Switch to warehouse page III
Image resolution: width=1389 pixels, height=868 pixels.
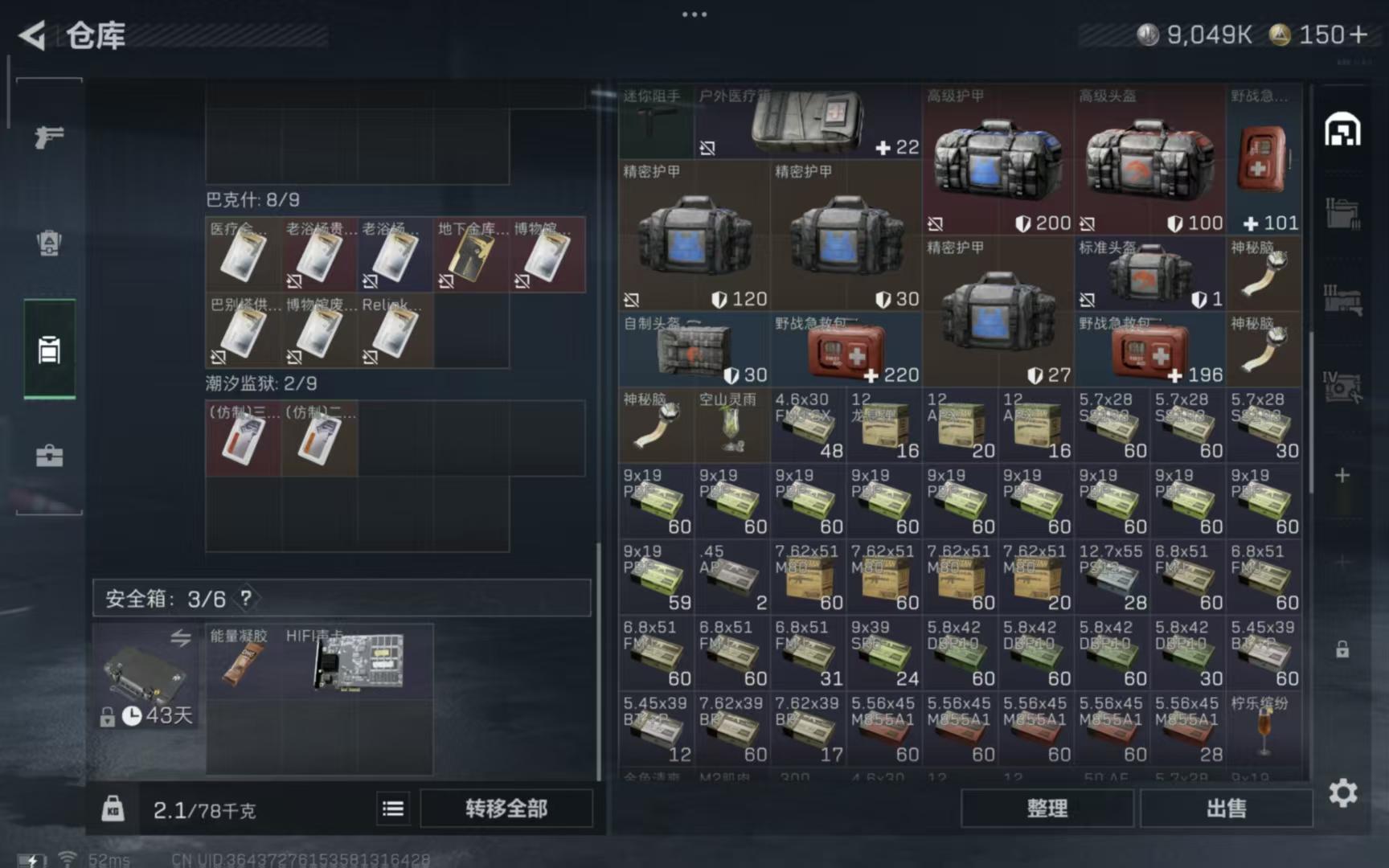1342,299
